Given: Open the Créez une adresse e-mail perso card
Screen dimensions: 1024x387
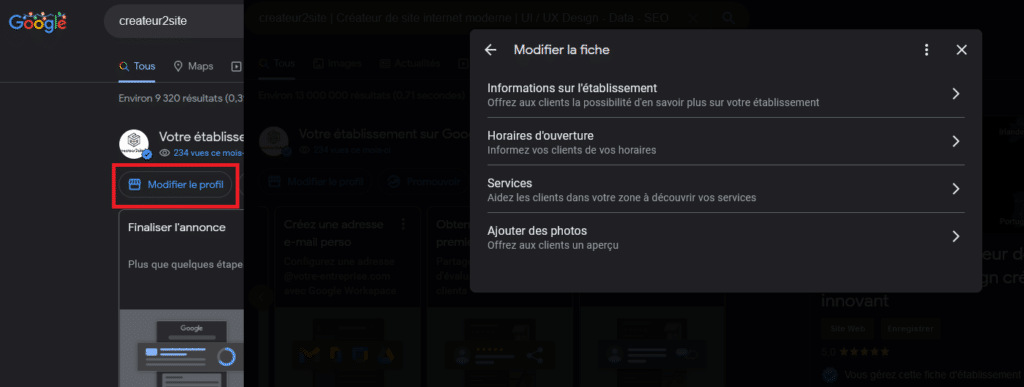Looking at the screenshot, I should (347, 297).
